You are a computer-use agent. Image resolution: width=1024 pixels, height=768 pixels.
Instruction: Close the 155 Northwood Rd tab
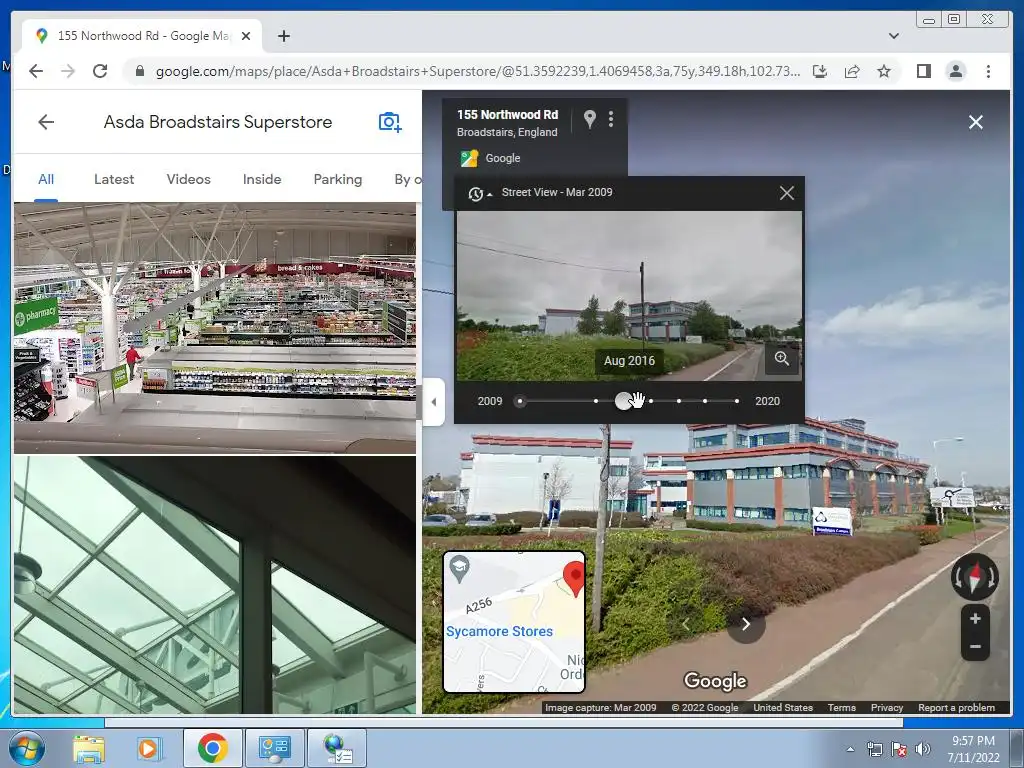(x=246, y=36)
